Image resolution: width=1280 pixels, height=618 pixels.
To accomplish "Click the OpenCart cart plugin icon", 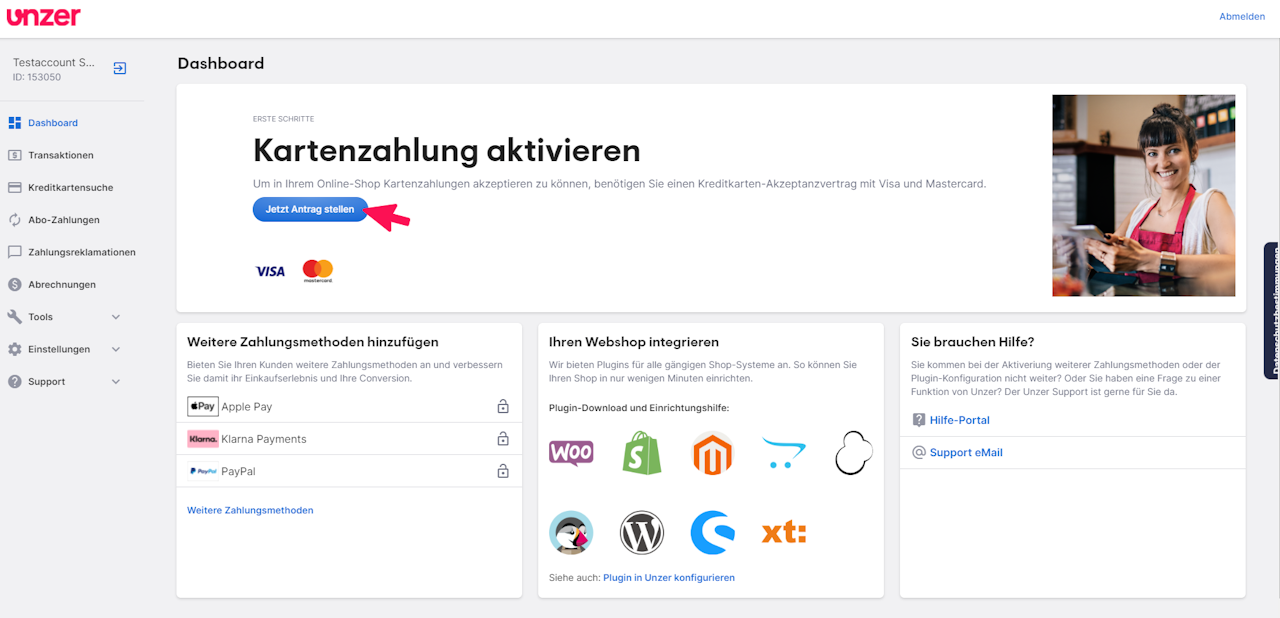I will [783, 453].
